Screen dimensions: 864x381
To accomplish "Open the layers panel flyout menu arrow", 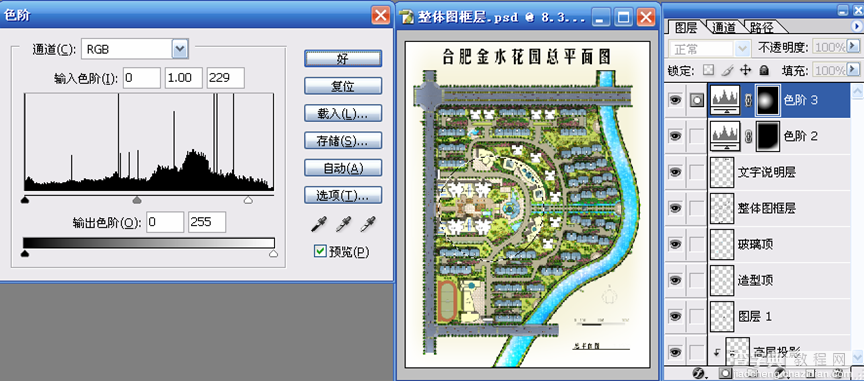I will [856, 26].
